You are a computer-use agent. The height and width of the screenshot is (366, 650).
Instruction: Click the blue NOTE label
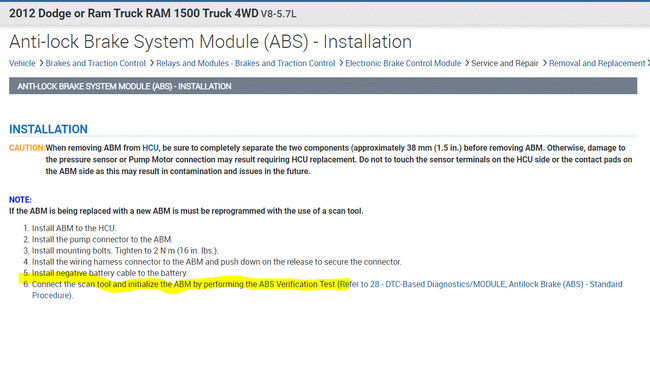[x=20, y=200]
